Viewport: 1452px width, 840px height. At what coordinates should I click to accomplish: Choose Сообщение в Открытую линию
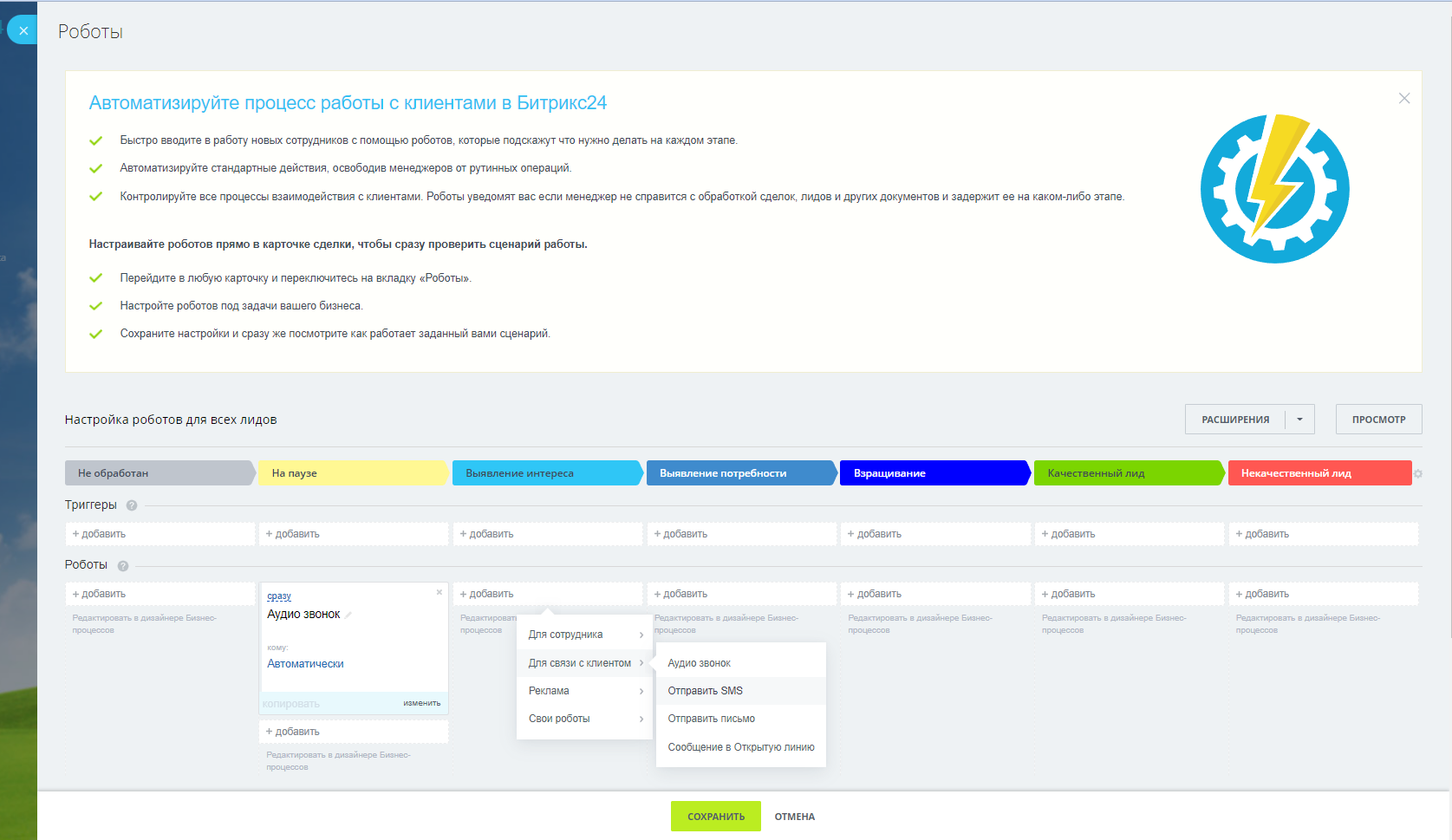(x=741, y=747)
